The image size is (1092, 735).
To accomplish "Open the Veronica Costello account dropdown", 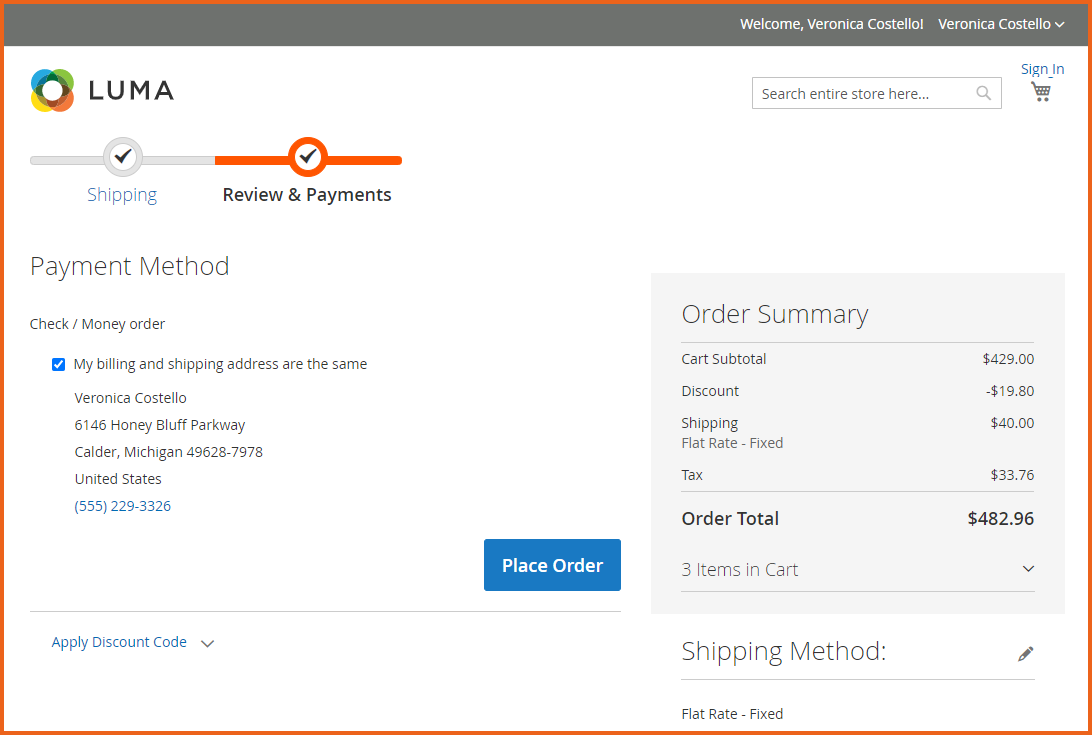I will click(x=1000, y=23).
